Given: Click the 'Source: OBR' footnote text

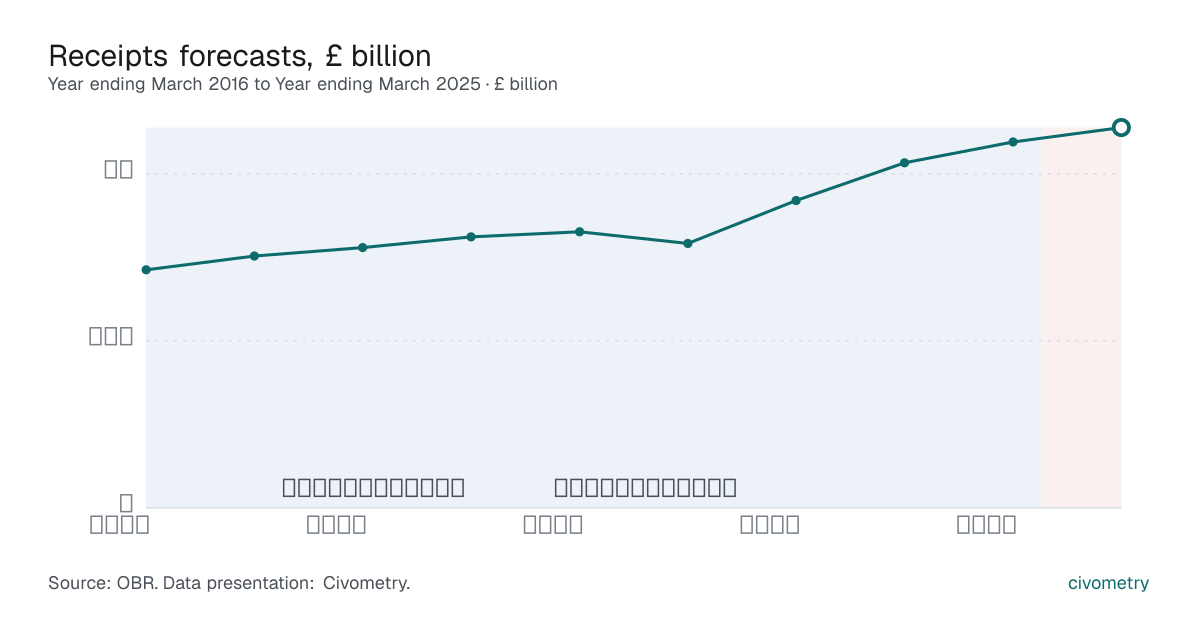Looking at the screenshot, I should click(229, 583).
